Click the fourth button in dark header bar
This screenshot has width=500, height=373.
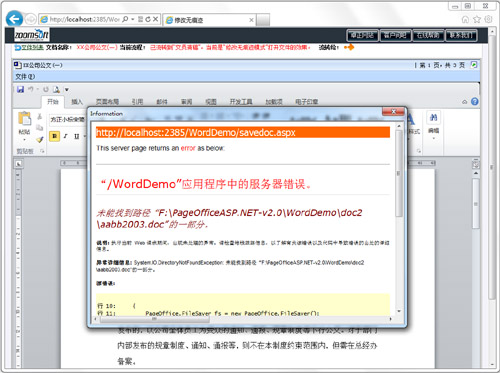461,35
